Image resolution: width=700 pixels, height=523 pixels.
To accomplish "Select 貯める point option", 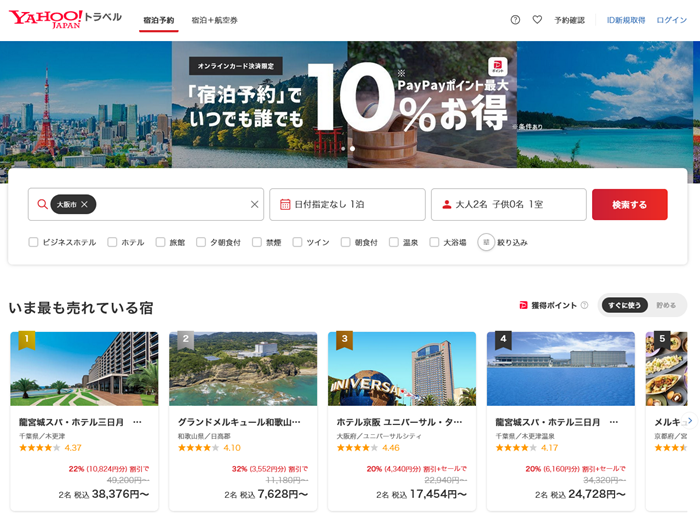I will (666, 305).
